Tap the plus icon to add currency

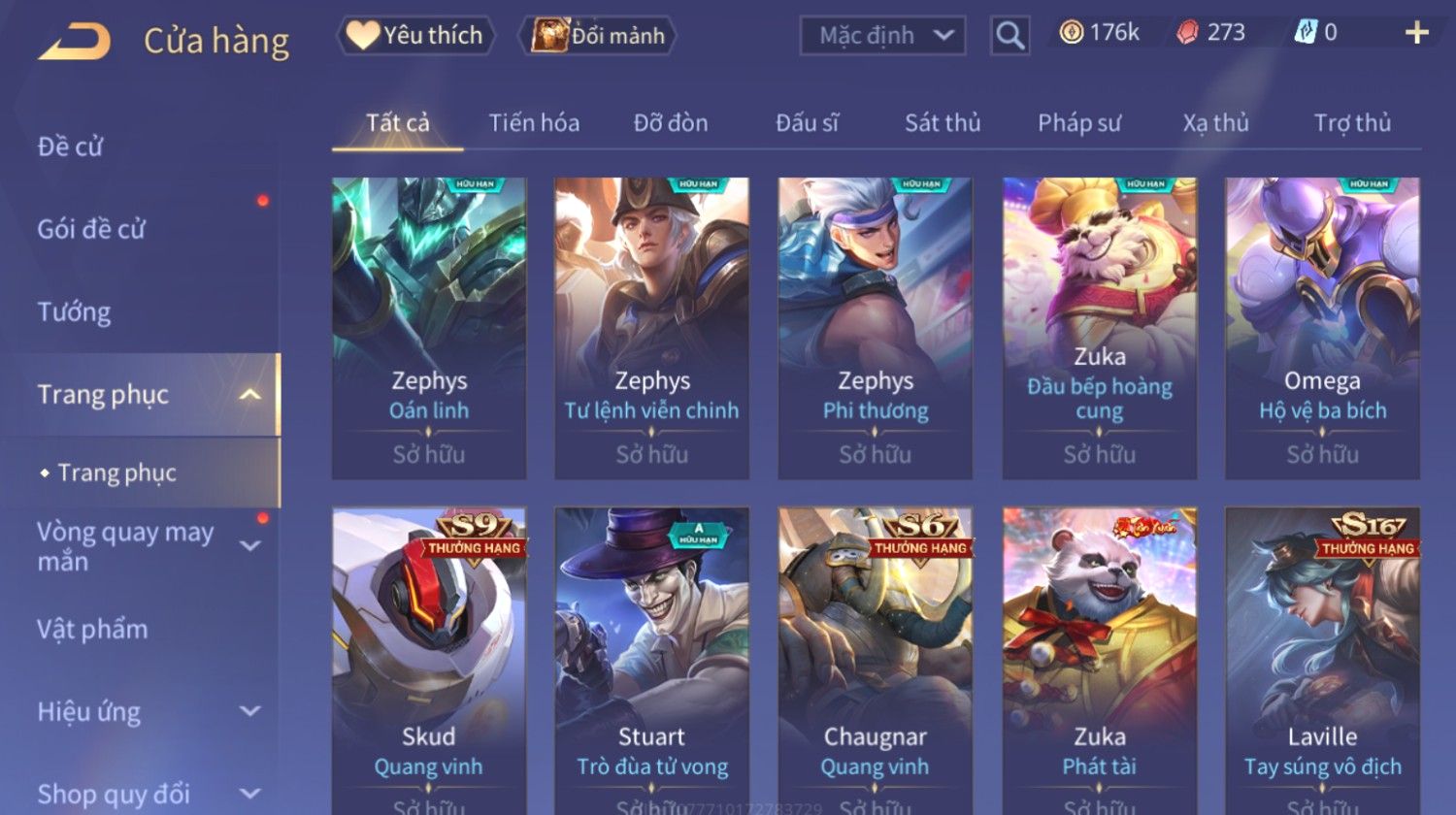click(x=1416, y=33)
